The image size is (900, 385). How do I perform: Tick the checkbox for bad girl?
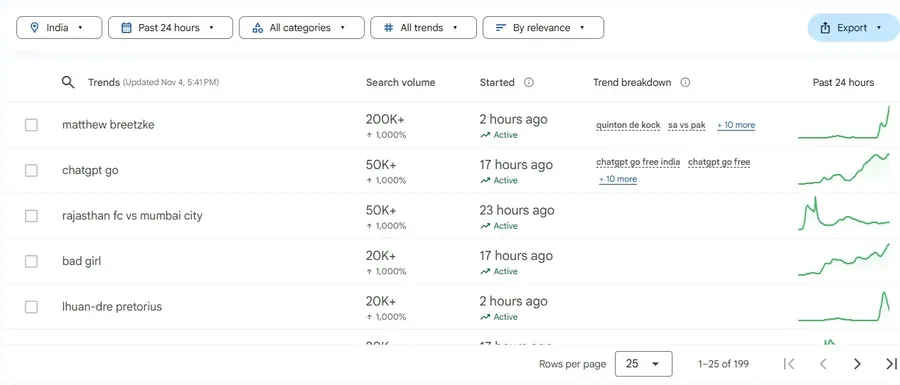pos(31,261)
